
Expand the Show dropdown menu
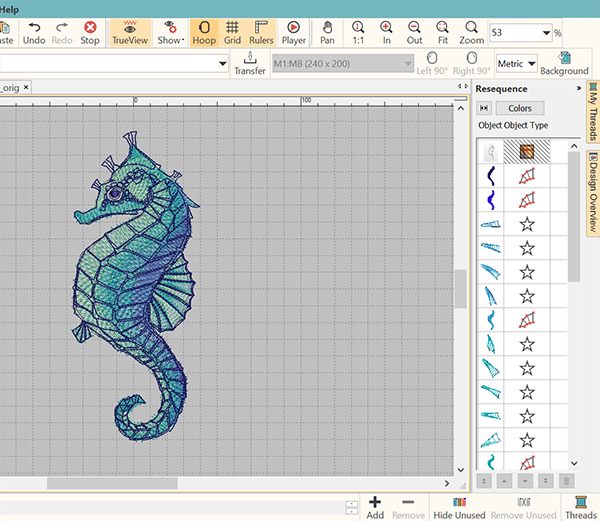[170, 31]
